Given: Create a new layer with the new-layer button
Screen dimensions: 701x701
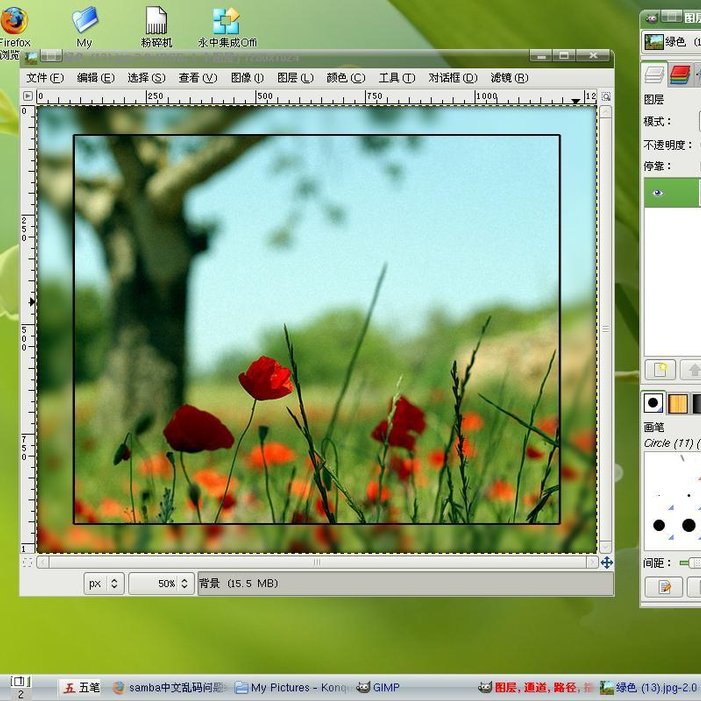Looking at the screenshot, I should pyautogui.click(x=660, y=370).
